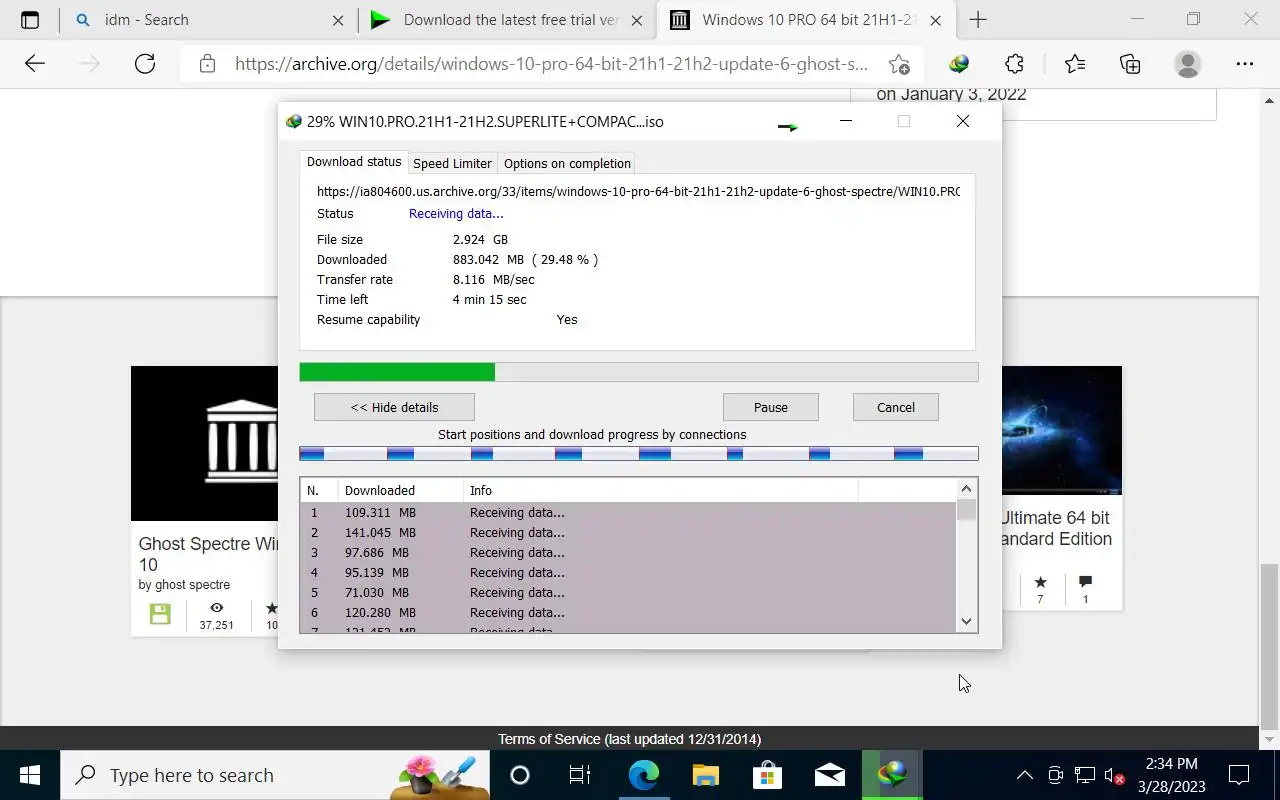1280x800 pixels.
Task: Click the connections progress segment bar
Action: (x=639, y=454)
